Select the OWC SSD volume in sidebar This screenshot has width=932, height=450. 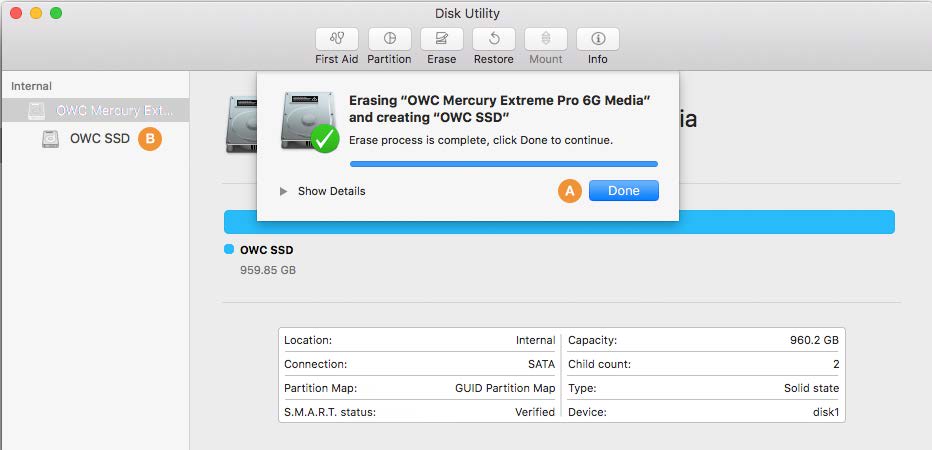pos(99,139)
